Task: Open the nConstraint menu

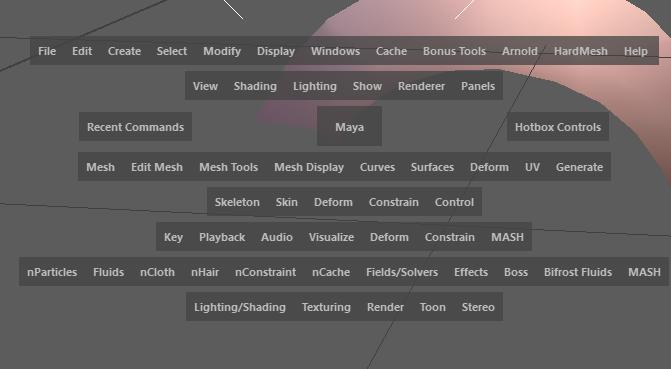Action: tap(265, 272)
